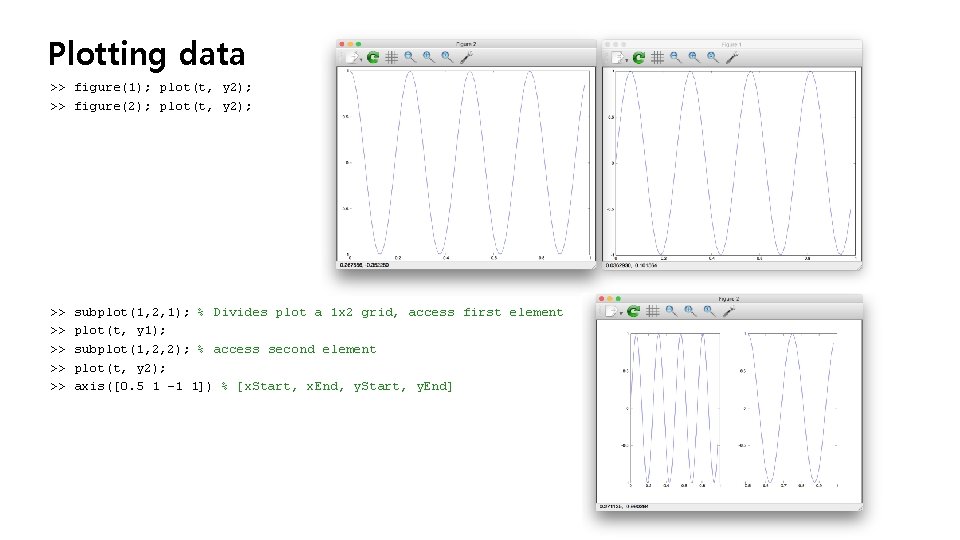Viewport: 960px width, 540px height.
Task: Click export icon in Figure 1 window
Action: click(x=617, y=58)
